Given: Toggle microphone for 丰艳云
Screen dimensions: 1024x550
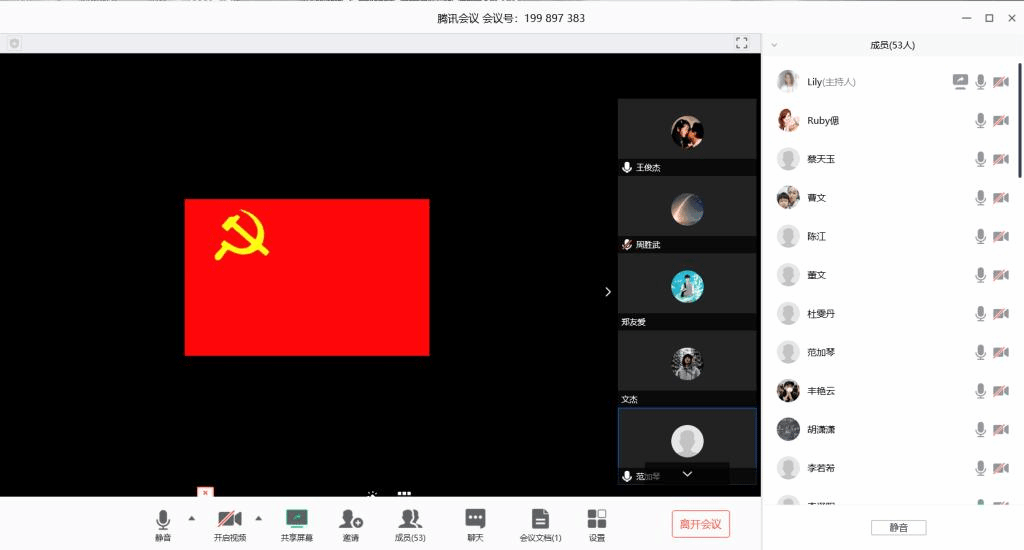Looking at the screenshot, I should (980, 391).
